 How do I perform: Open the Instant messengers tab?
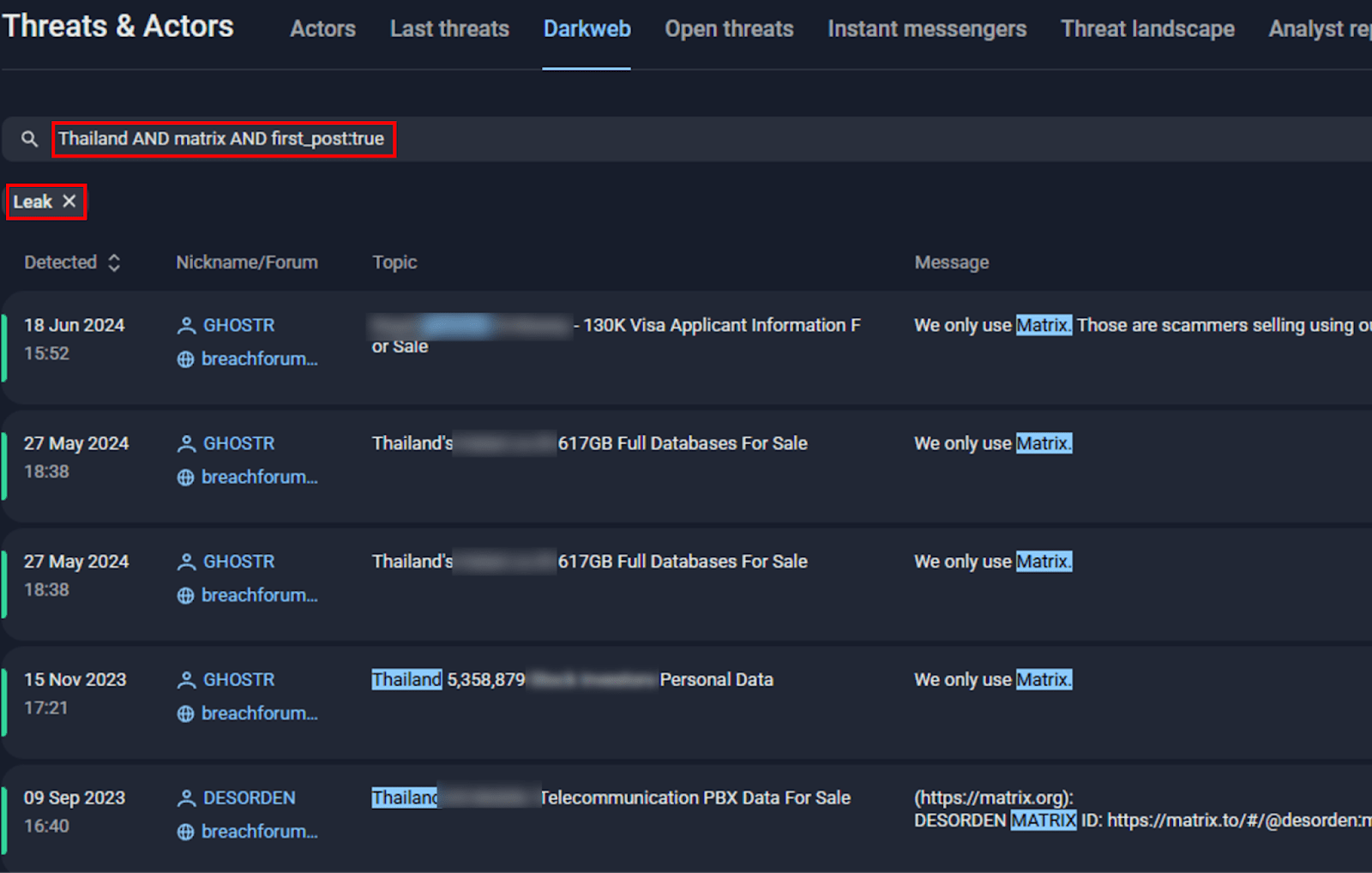(x=927, y=28)
